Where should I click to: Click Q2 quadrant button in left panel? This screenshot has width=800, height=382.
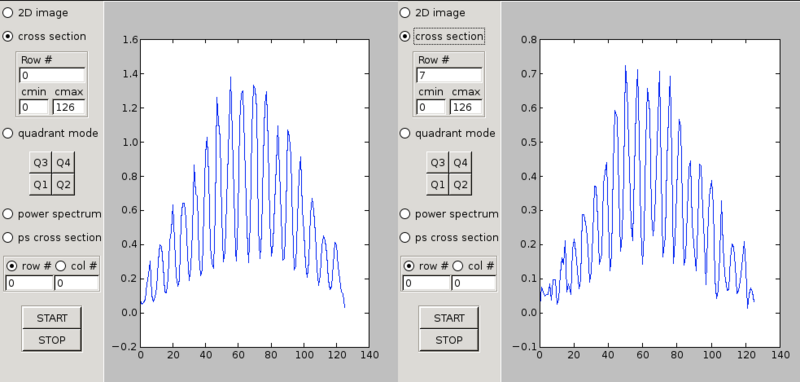tap(63, 185)
